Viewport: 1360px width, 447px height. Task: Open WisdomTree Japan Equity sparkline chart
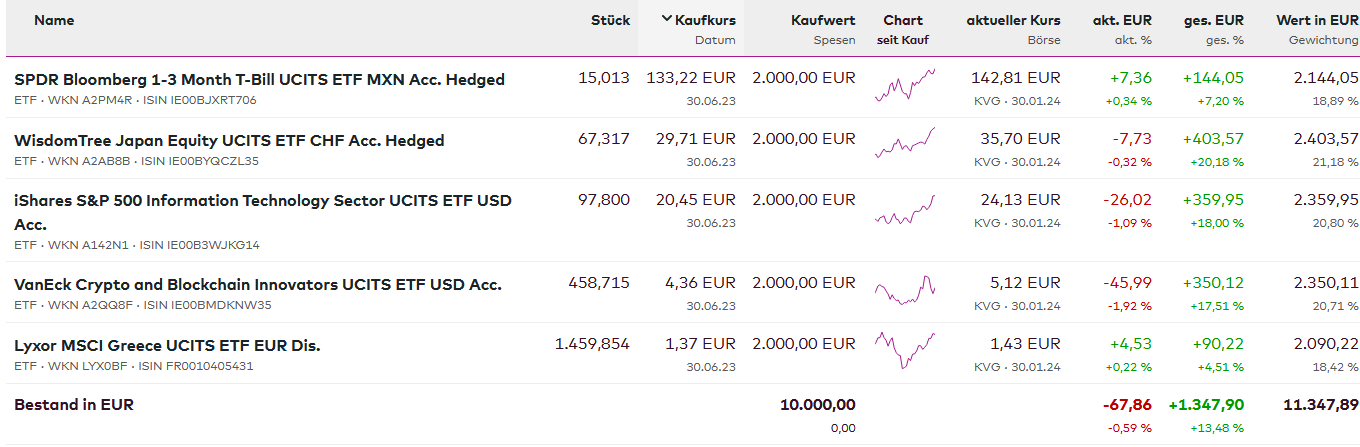click(904, 145)
